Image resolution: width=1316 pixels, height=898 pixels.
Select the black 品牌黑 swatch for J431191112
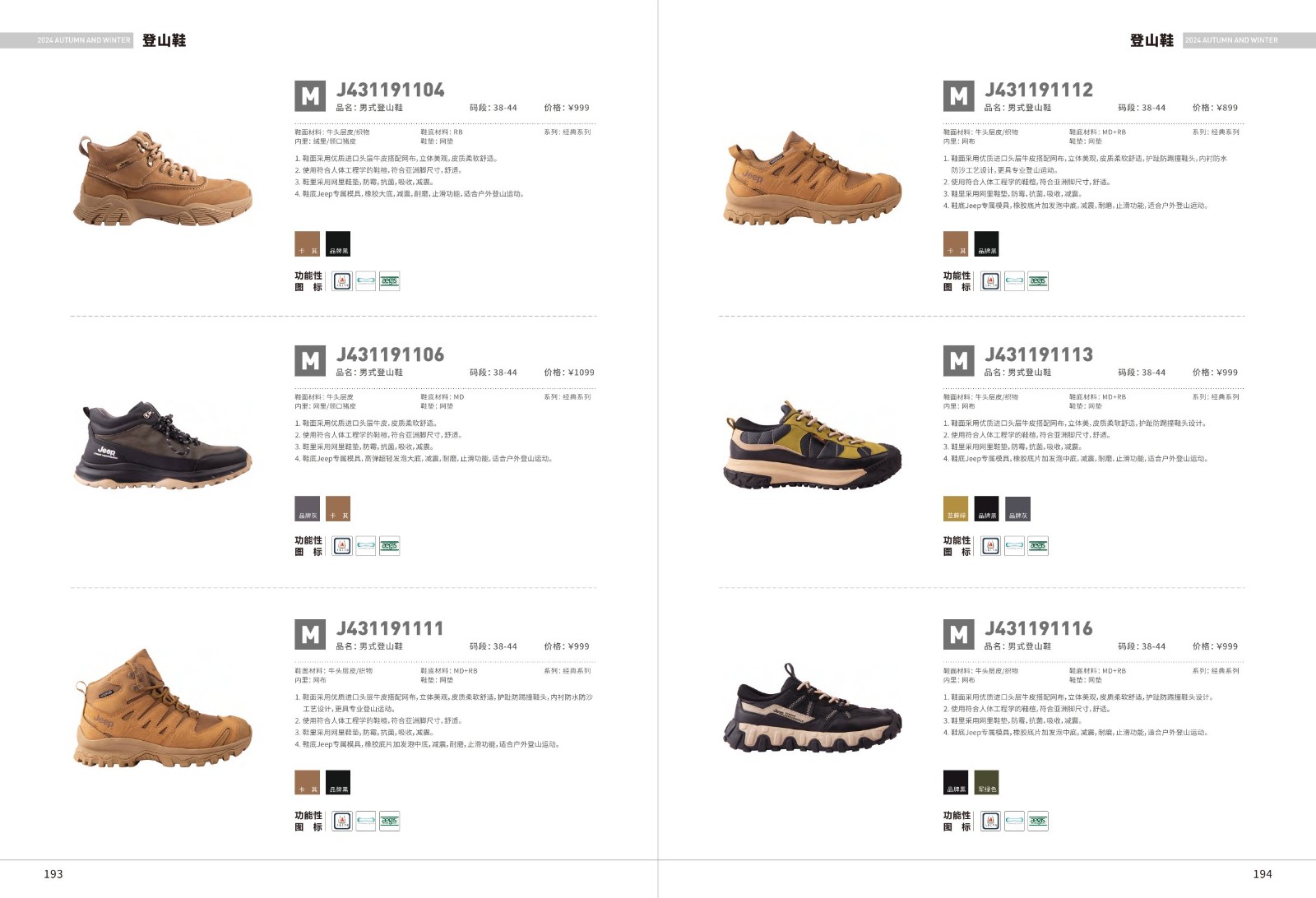[986, 244]
